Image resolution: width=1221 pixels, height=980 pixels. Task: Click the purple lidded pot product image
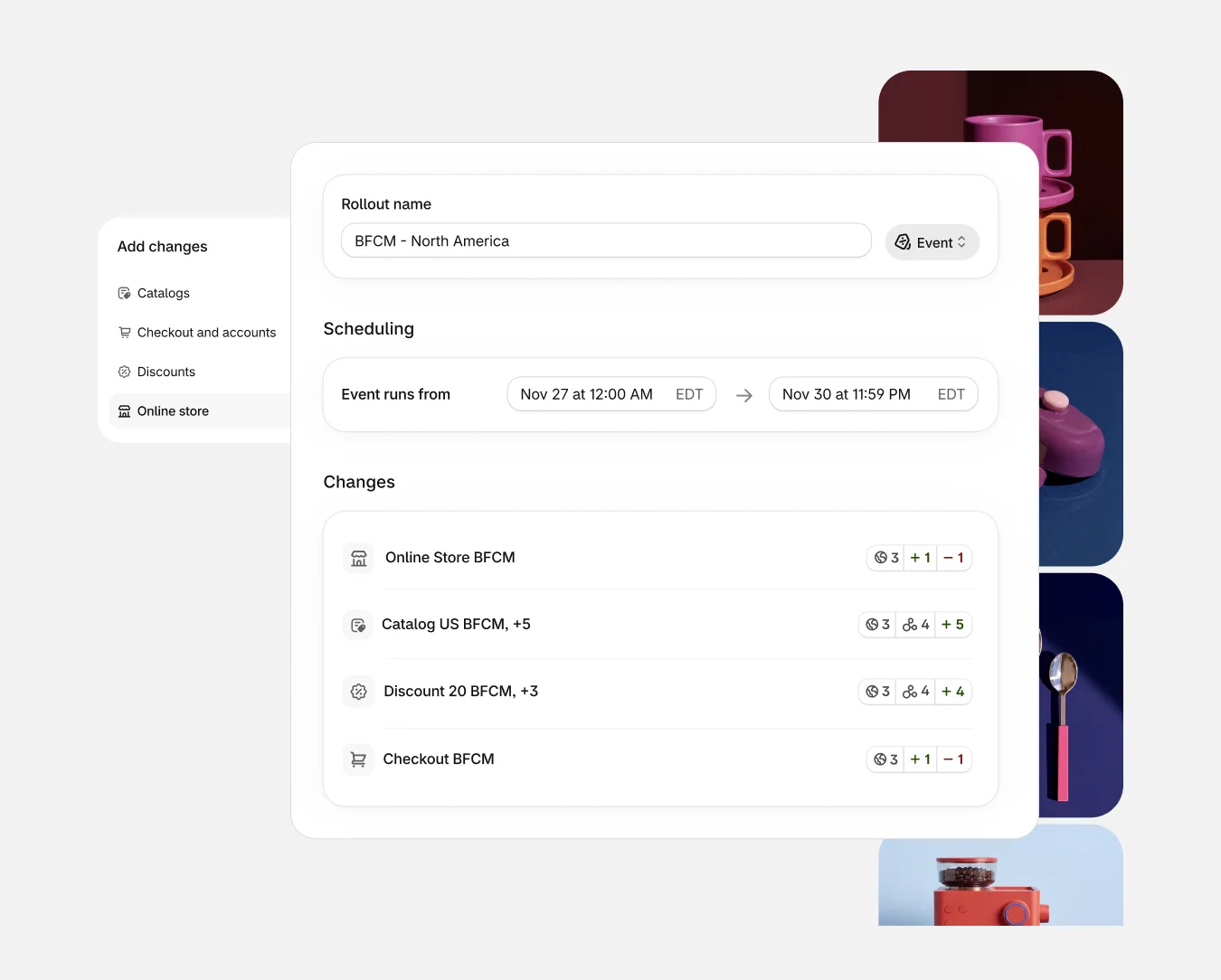click(x=1081, y=444)
